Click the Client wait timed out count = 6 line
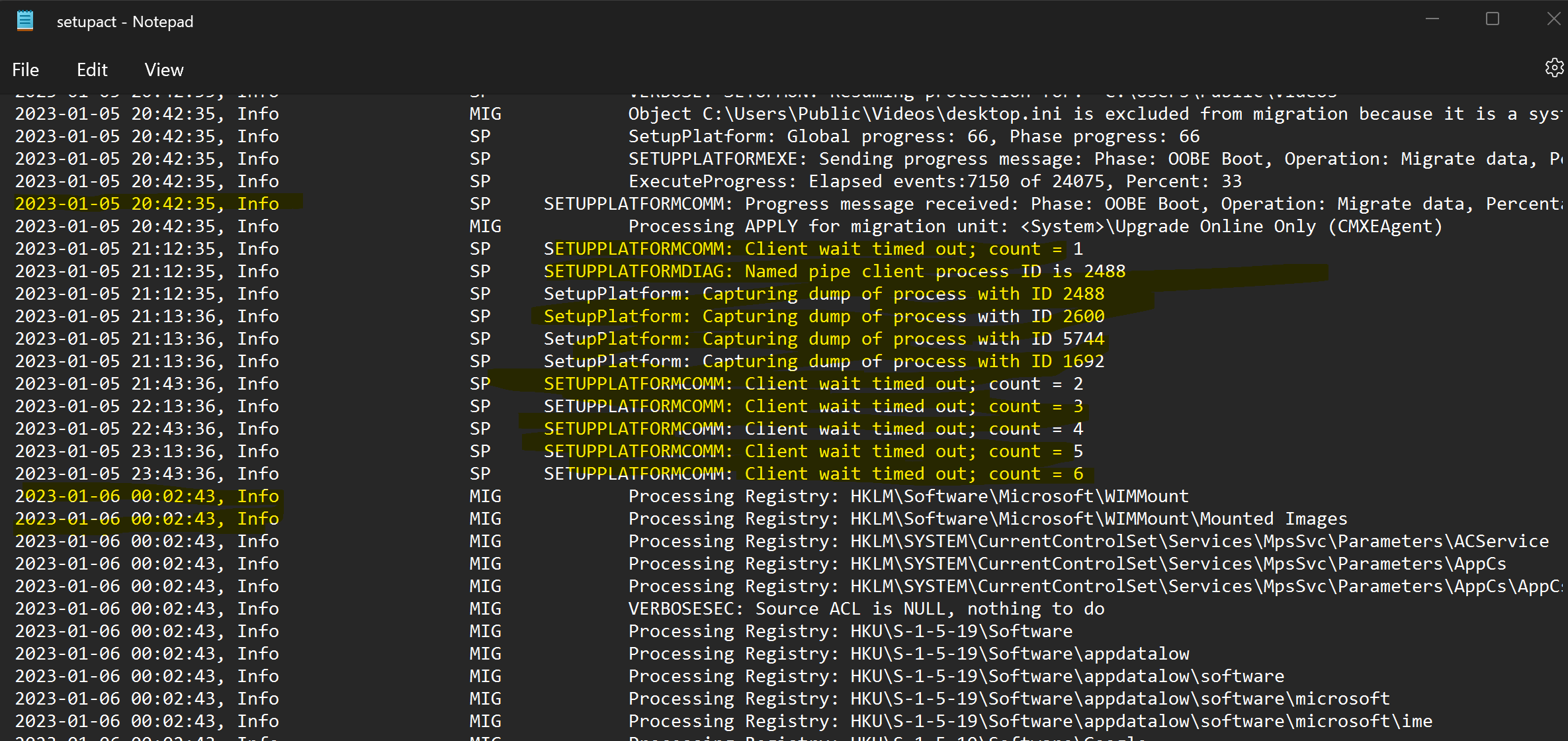This screenshot has width=1568, height=741. [x=812, y=474]
